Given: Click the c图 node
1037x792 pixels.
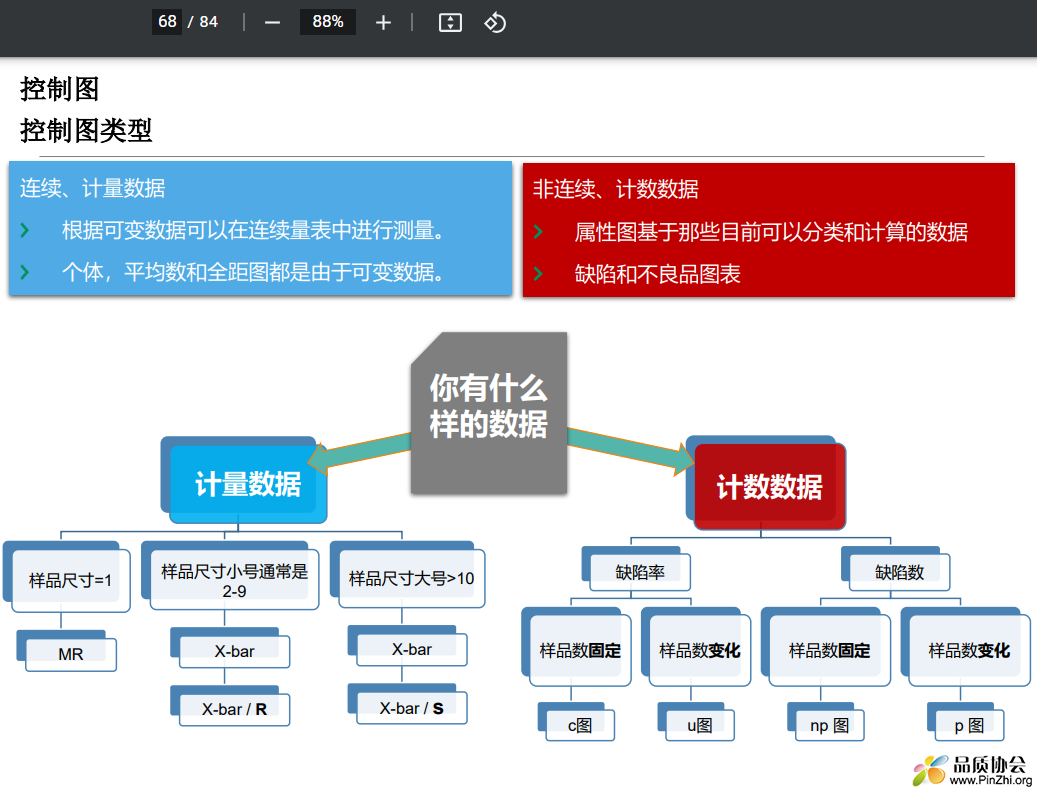Looking at the screenshot, I should click(x=580, y=725).
